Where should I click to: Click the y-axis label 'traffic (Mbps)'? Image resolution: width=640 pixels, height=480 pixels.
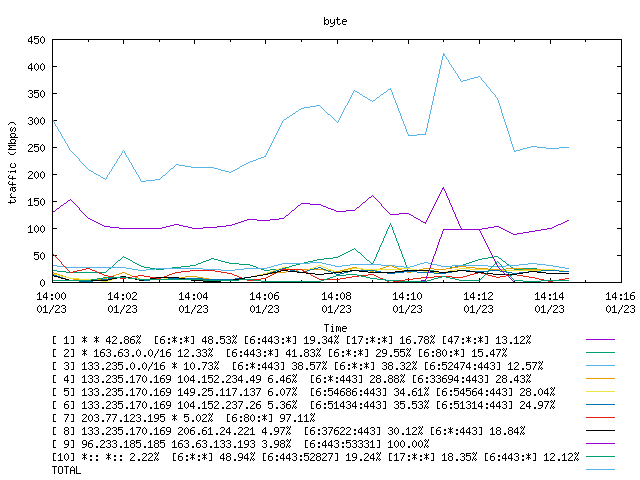point(12,162)
